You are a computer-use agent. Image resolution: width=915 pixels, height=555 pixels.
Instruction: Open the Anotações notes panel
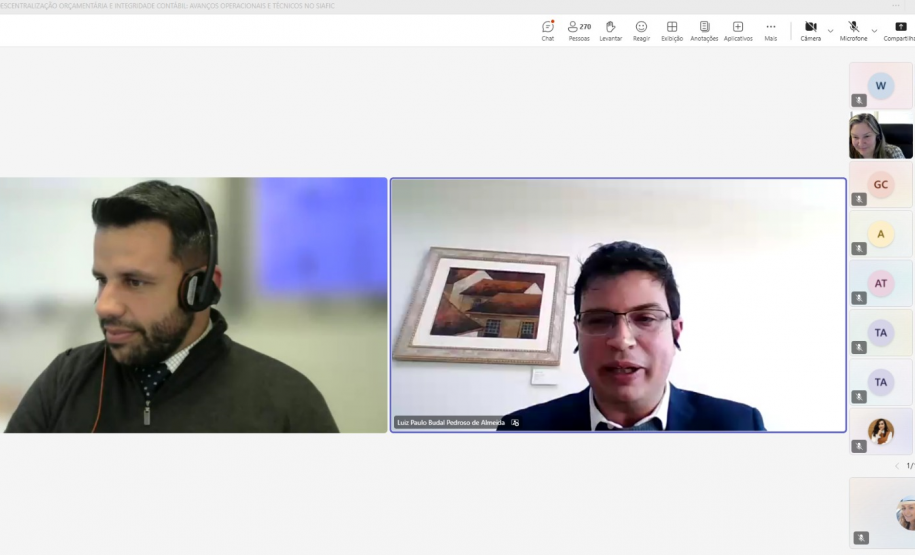point(704,30)
